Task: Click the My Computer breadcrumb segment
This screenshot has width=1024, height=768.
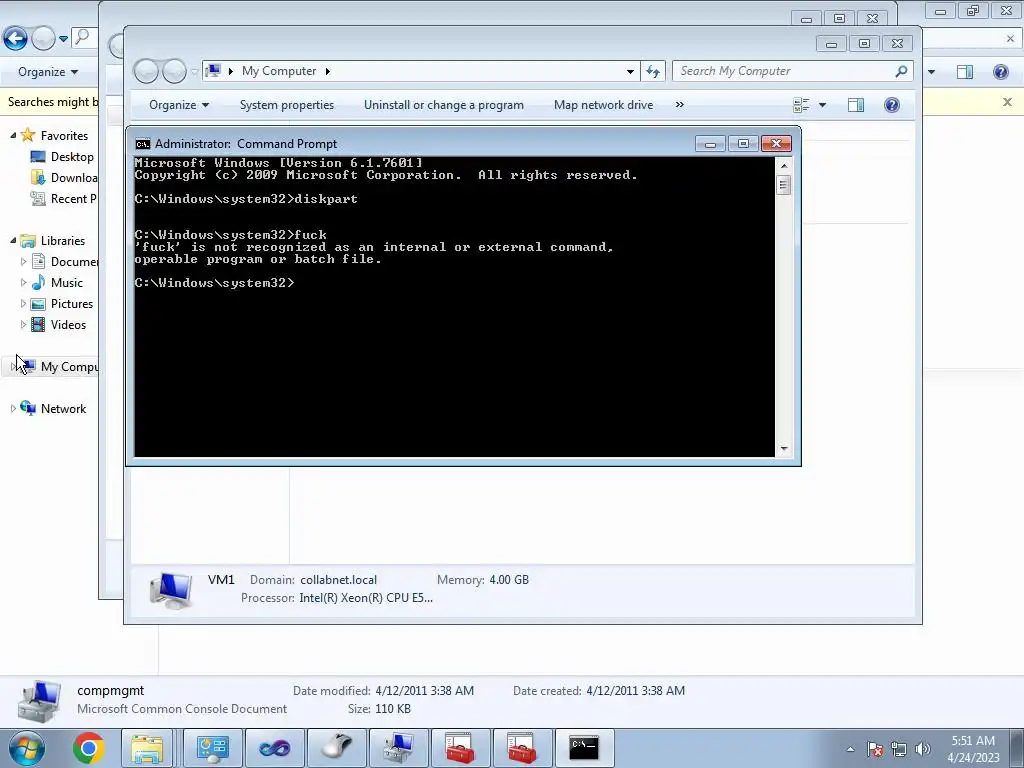Action: pyautogui.click(x=279, y=71)
